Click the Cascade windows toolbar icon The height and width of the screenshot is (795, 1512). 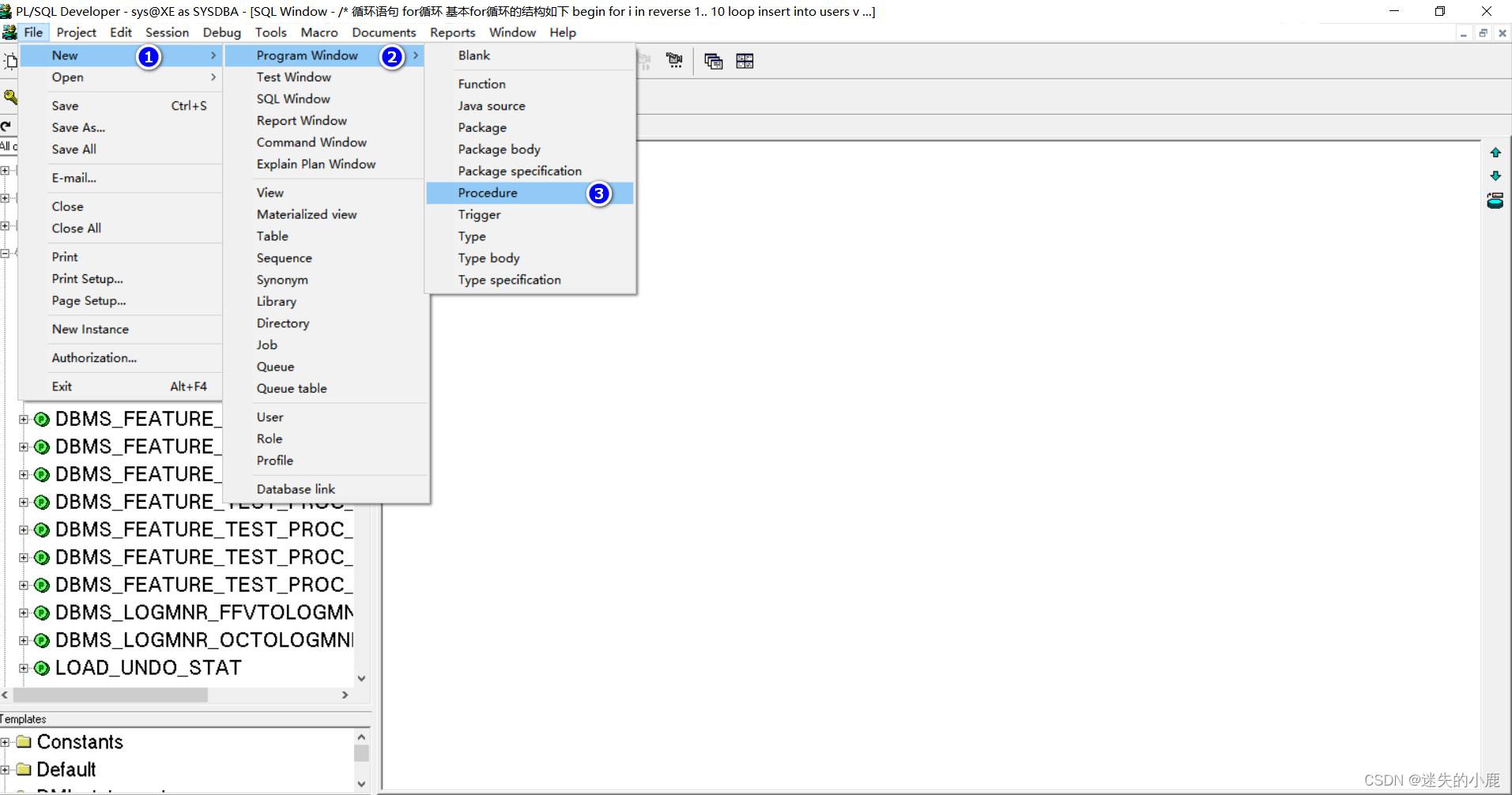pyautogui.click(x=713, y=61)
